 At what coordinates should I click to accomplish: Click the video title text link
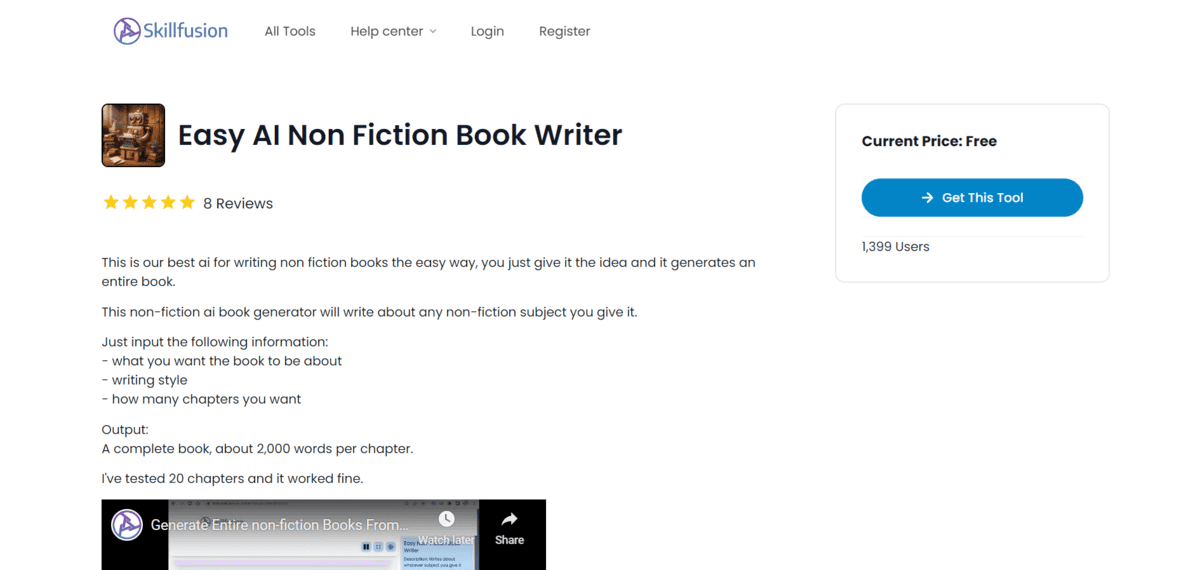tap(279, 525)
